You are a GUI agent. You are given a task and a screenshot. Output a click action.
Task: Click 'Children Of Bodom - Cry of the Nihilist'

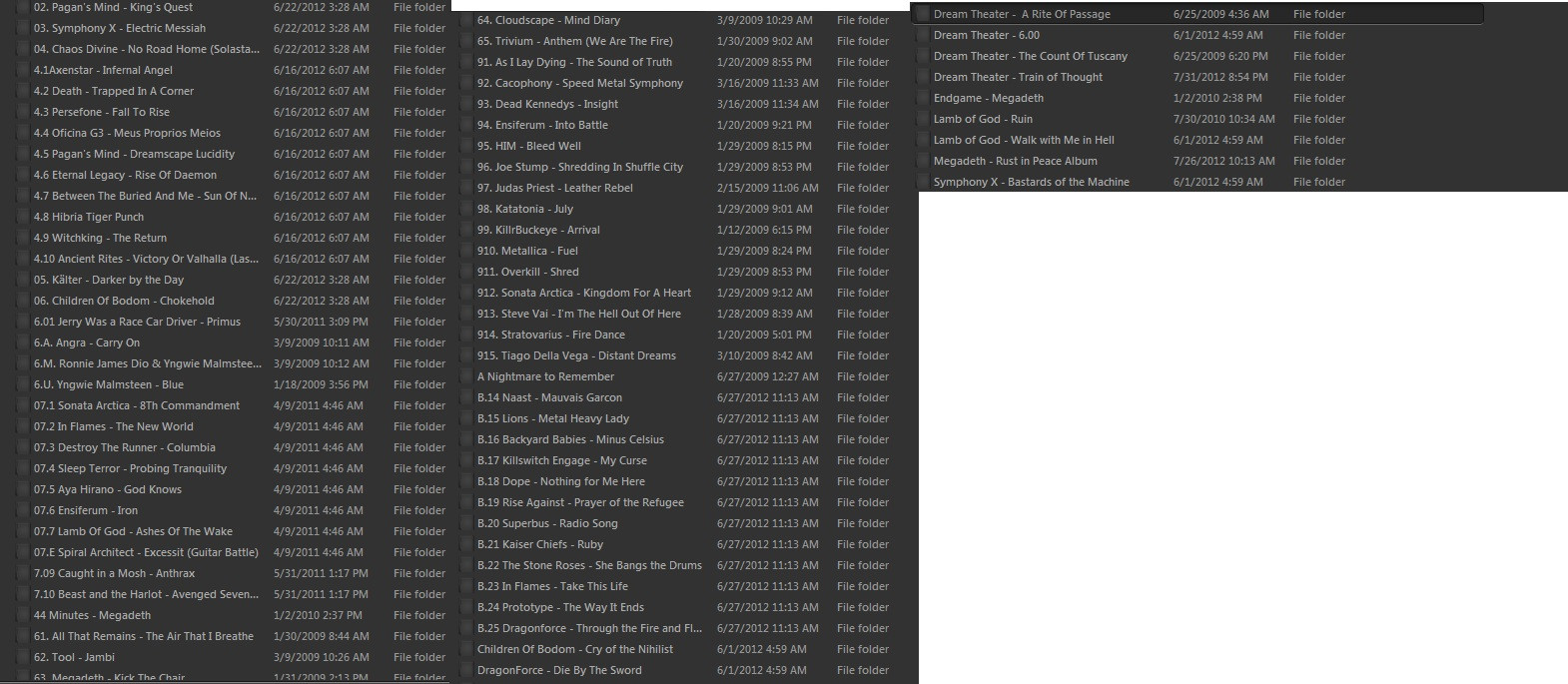click(575, 649)
